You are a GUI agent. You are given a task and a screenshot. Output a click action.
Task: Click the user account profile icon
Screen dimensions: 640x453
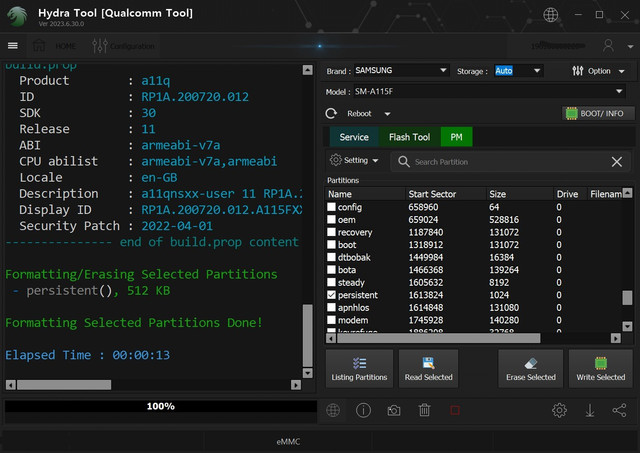(608, 46)
